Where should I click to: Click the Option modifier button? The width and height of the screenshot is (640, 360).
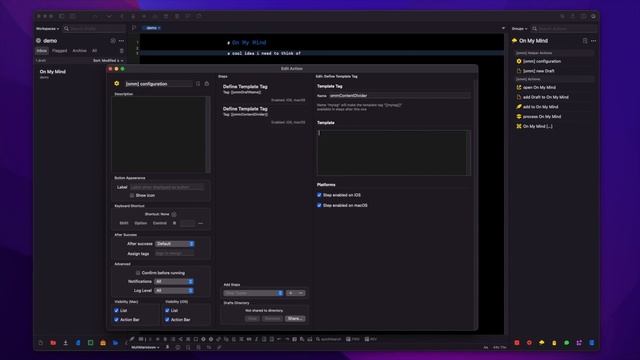[x=140, y=223]
